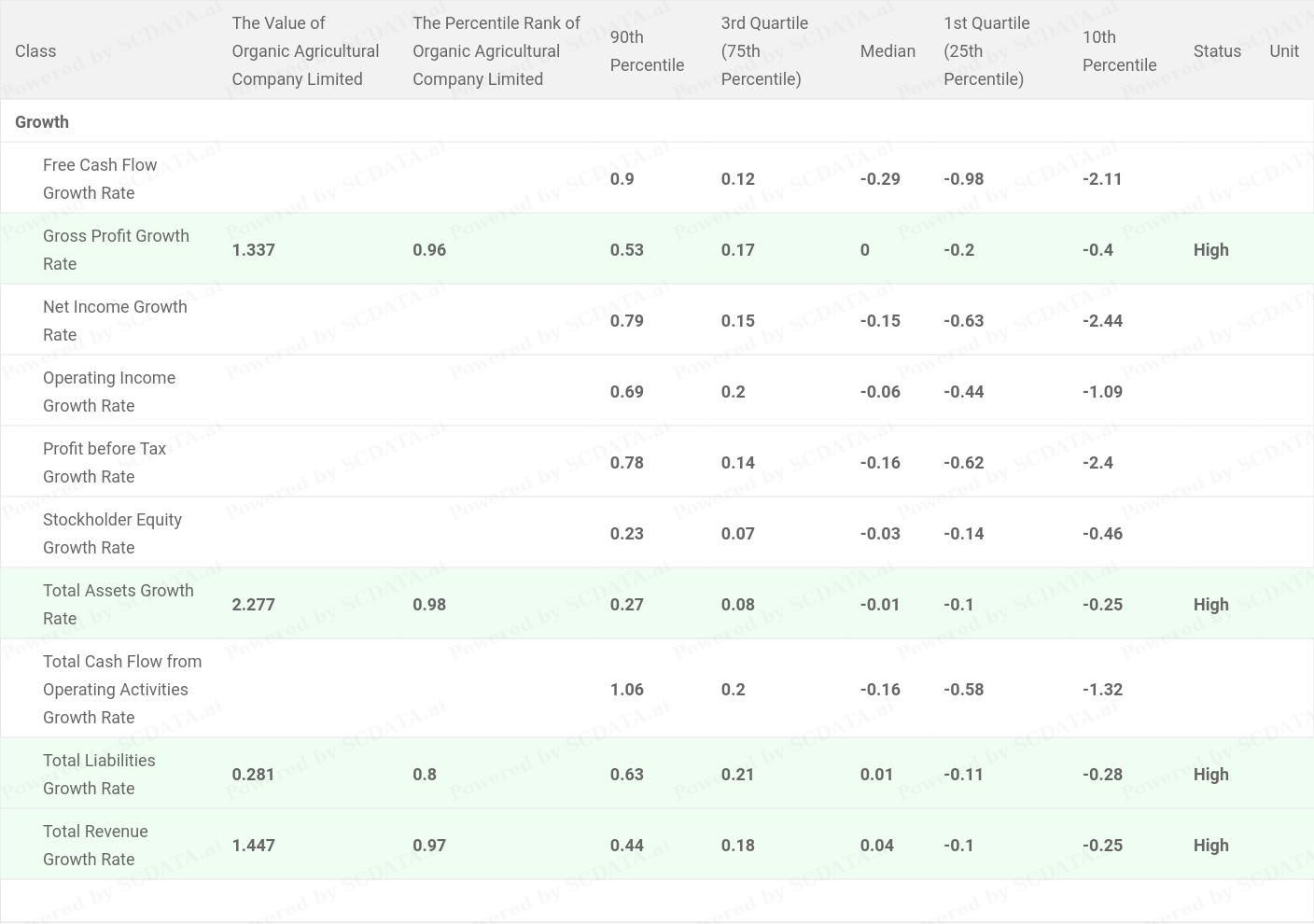Viewport: 1314px width, 924px height.
Task: Click the 2.277 Total Assets value
Action: [253, 605]
